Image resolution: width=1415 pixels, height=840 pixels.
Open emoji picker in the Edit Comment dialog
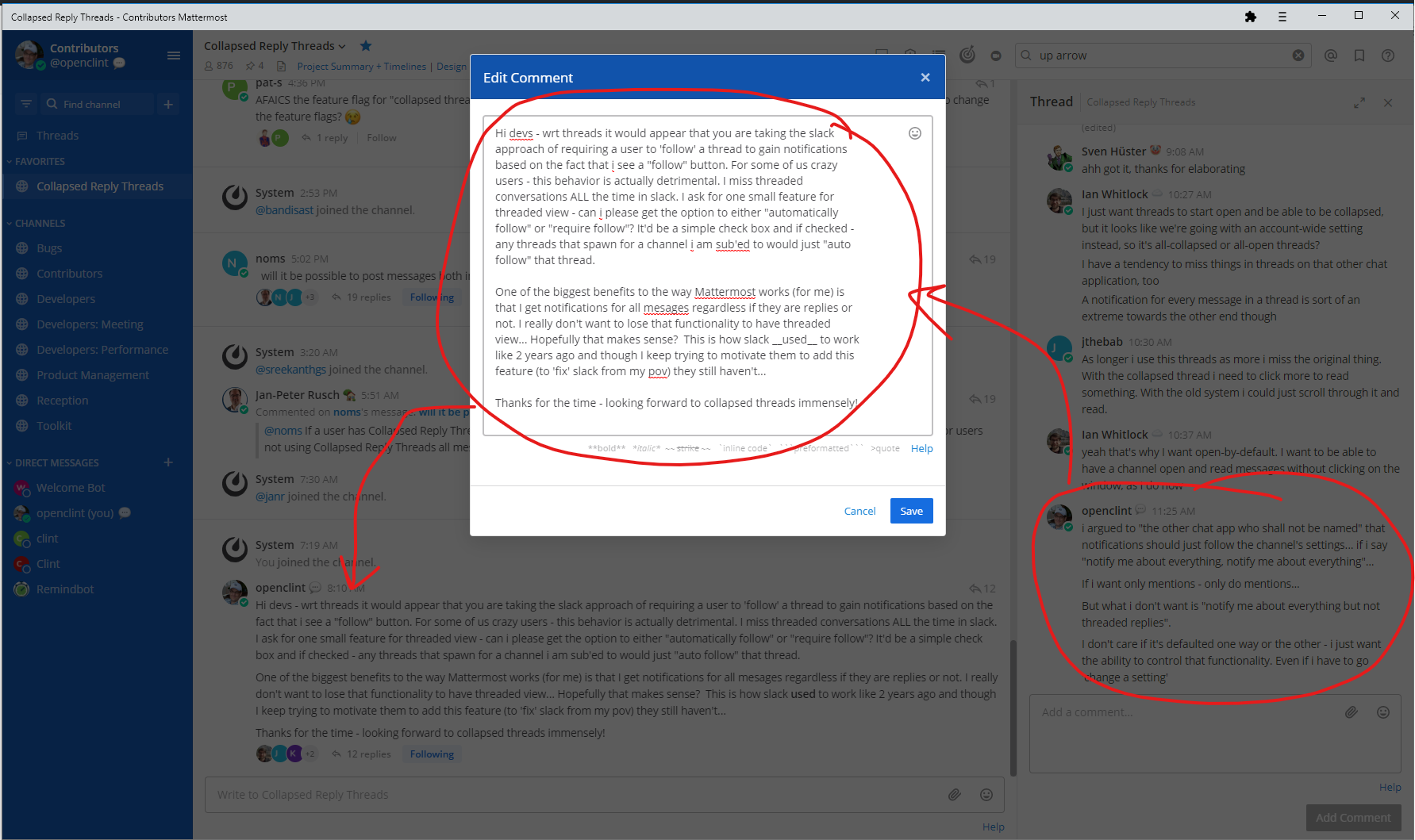(915, 132)
